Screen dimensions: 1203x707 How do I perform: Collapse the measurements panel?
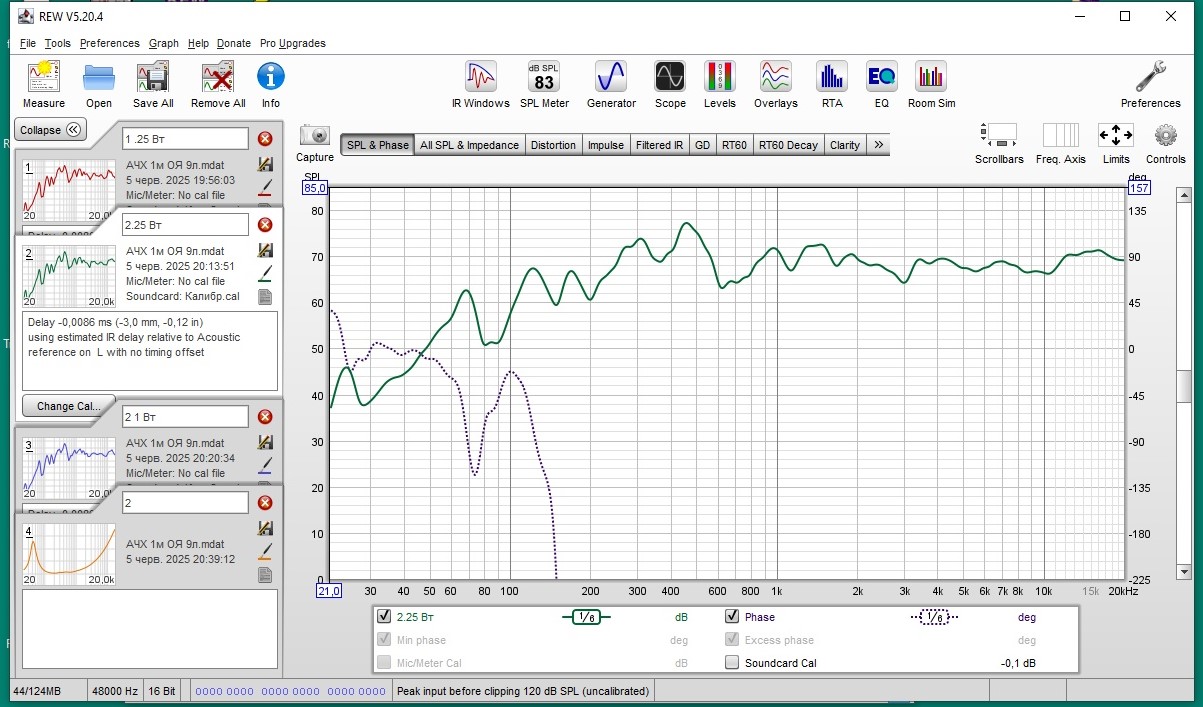(x=51, y=130)
